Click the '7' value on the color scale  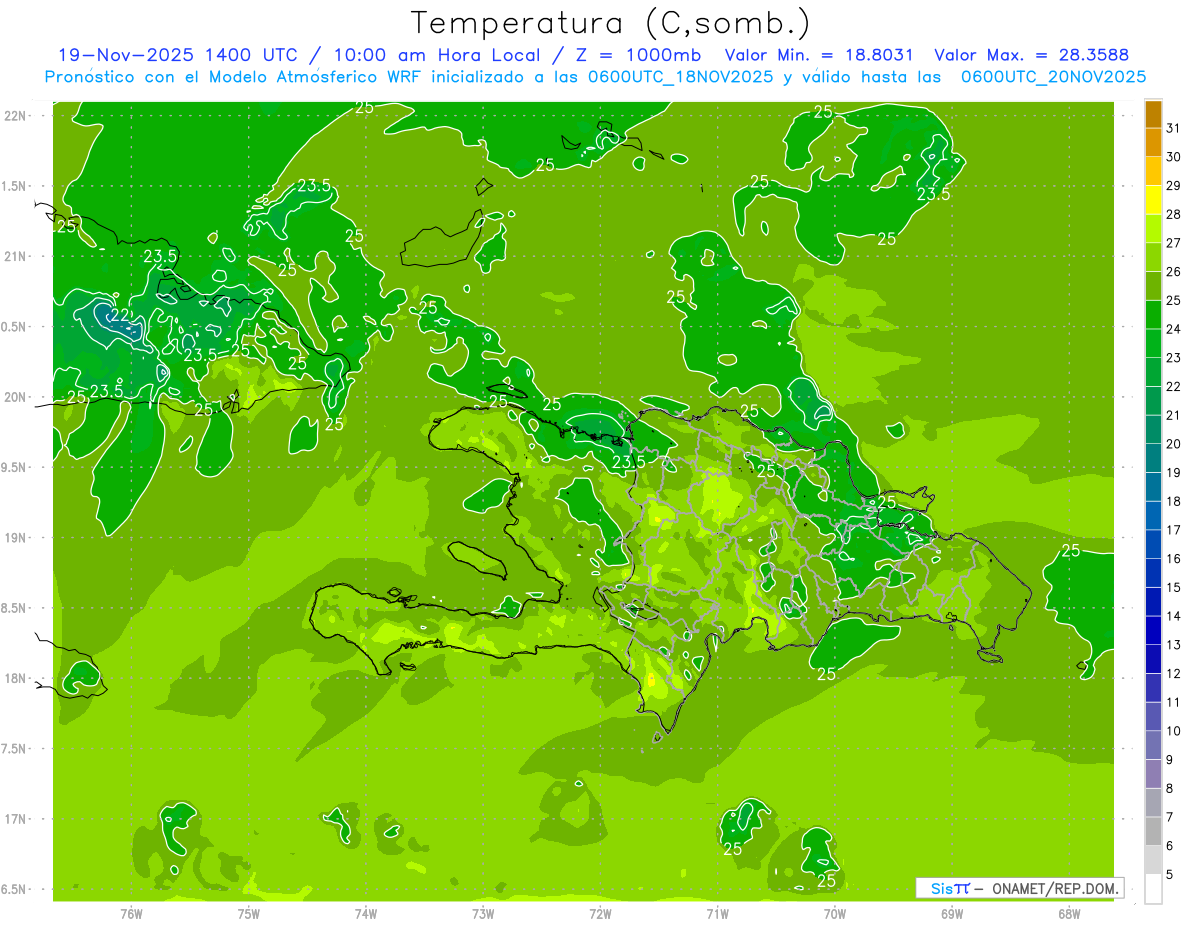coord(1170,817)
